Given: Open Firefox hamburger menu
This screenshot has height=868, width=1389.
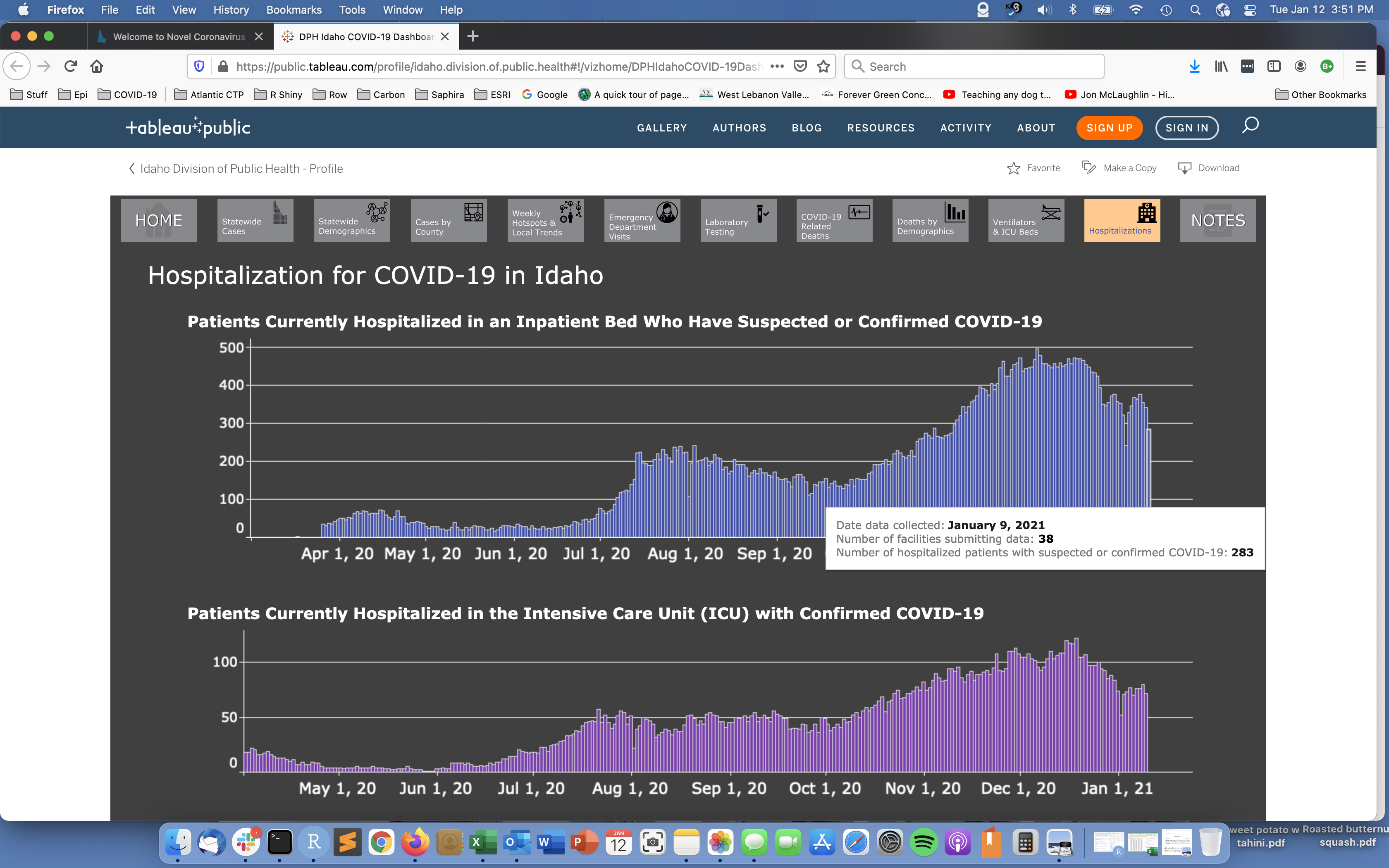Looking at the screenshot, I should tap(1360, 67).
